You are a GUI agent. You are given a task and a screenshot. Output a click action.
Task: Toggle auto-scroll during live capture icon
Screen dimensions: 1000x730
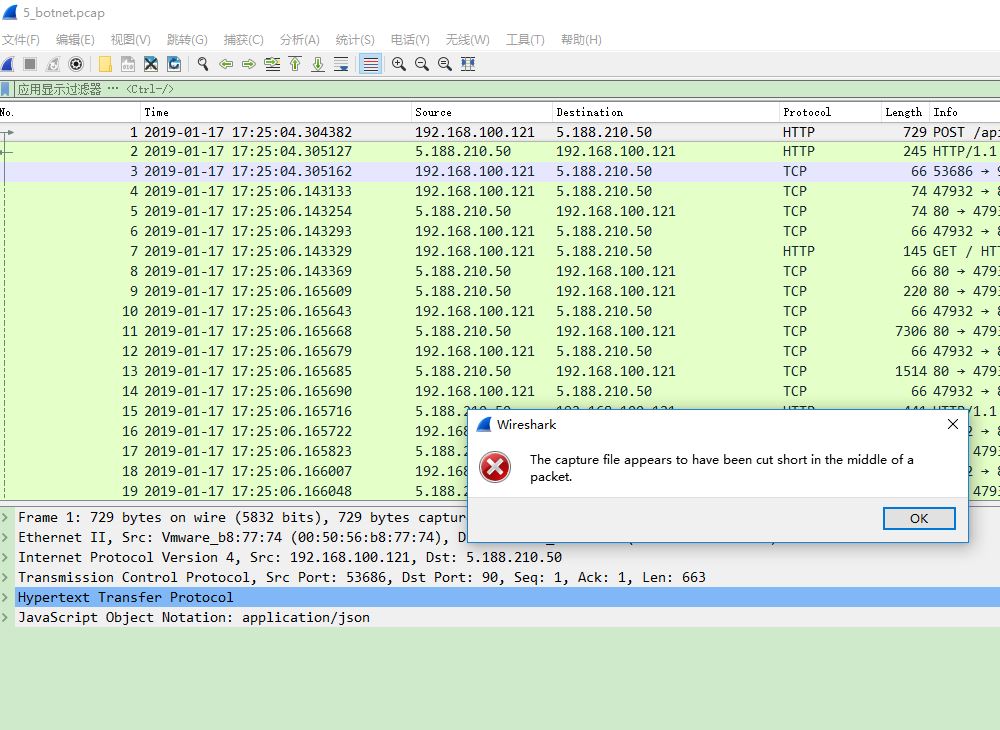(341, 64)
